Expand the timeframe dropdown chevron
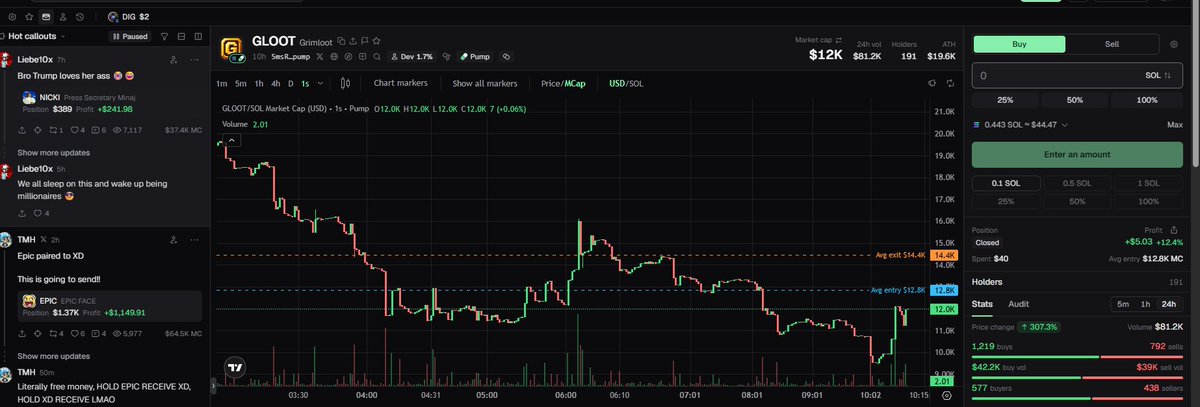 coord(321,84)
